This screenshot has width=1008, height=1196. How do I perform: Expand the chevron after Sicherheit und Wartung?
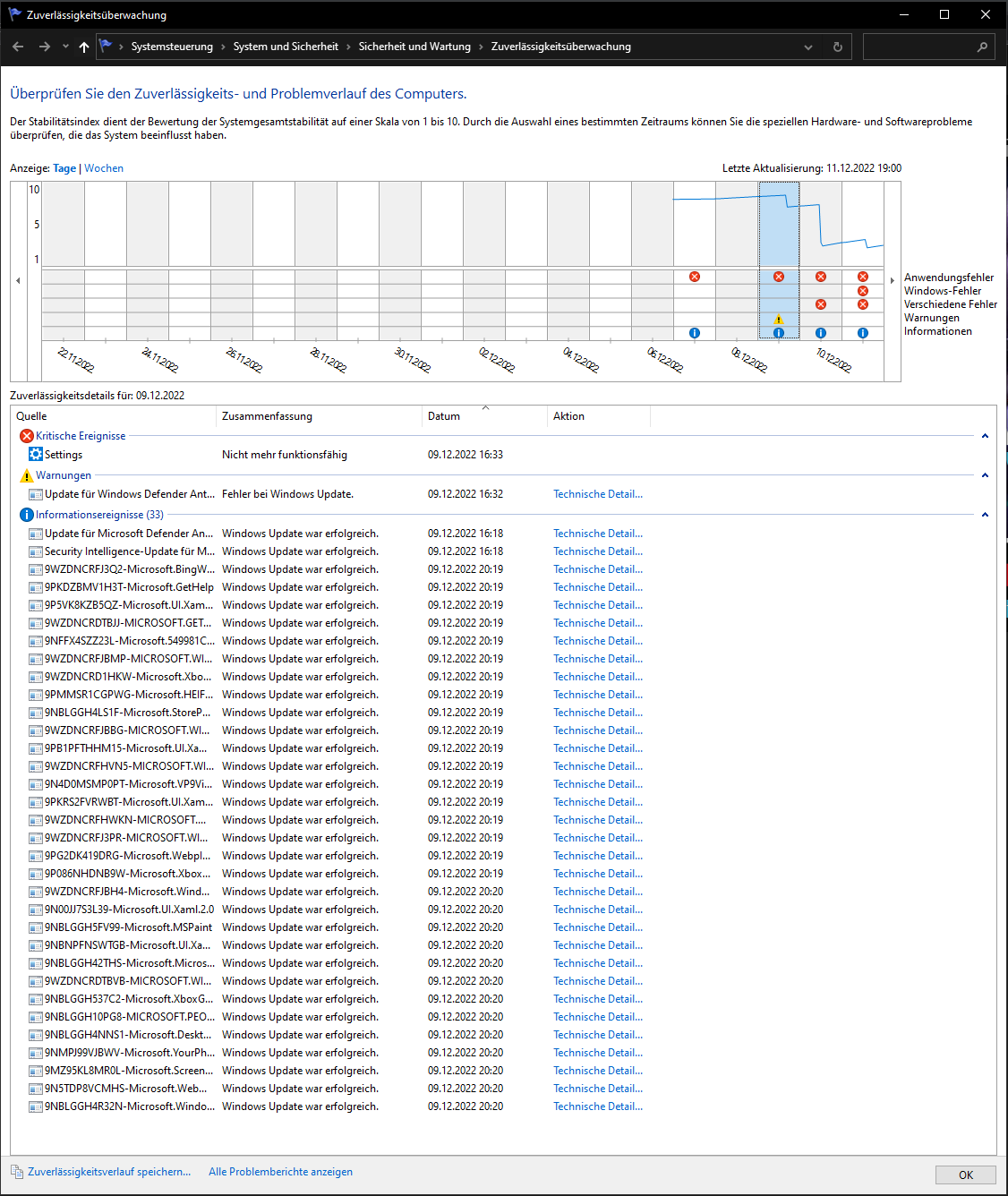coord(481,47)
